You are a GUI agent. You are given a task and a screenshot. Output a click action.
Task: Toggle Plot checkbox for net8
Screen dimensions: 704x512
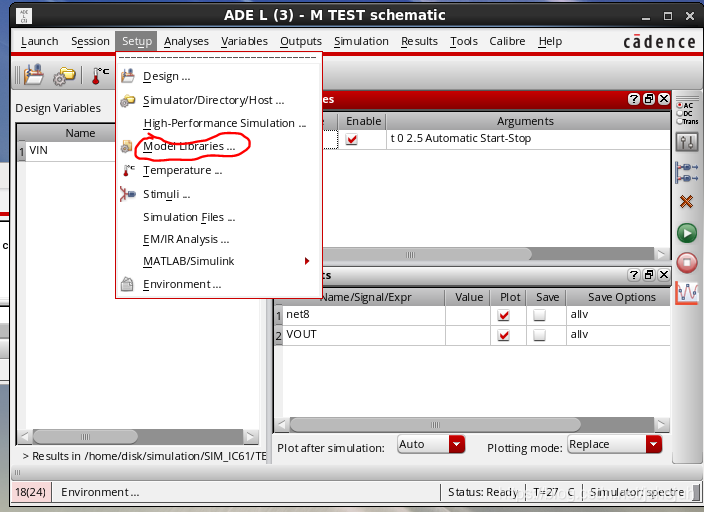[504, 315]
